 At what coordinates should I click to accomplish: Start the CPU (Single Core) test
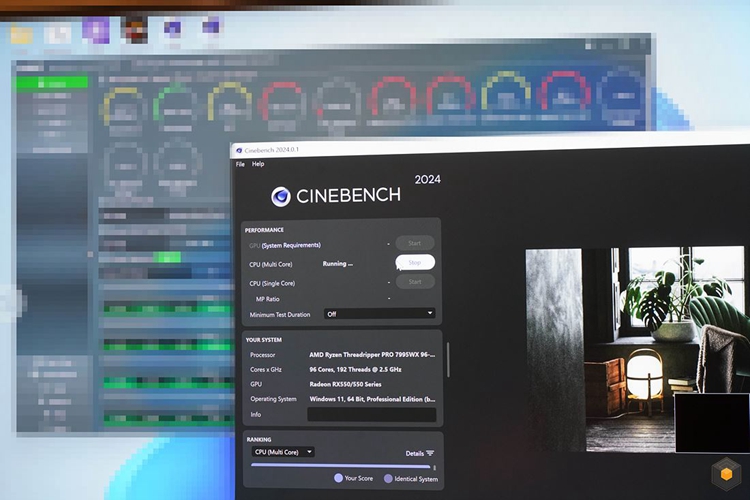[x=415, y=282]
